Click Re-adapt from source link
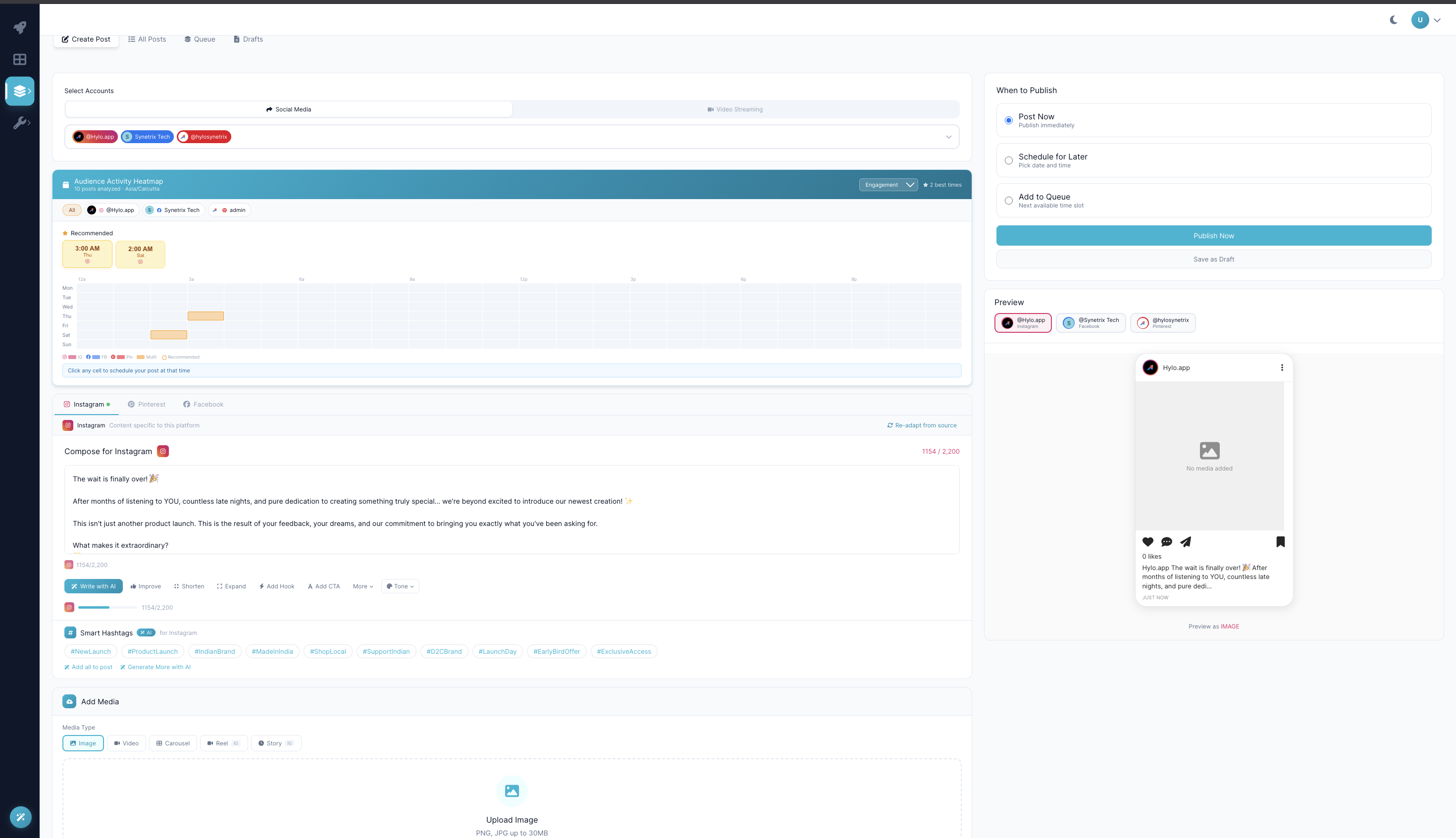This screenshot has width=1456, height=838. 922,425
